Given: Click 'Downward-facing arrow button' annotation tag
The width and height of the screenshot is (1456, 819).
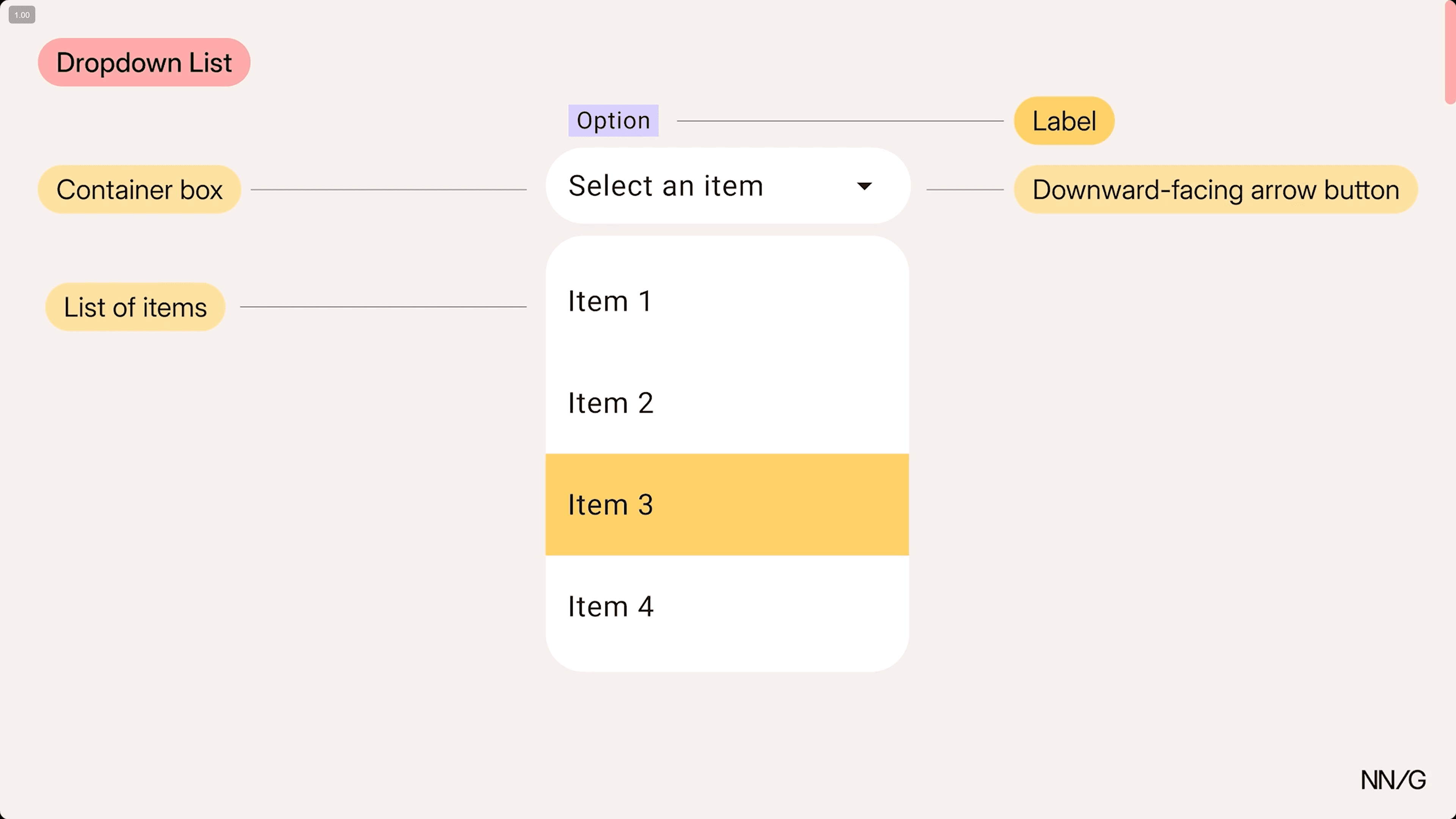Looking at the screenshot, I should tap(1215, 189).
